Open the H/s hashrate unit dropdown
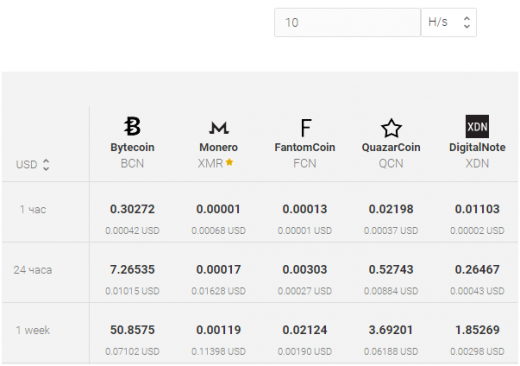Screen dimensions: 520x366 point(449,22)
